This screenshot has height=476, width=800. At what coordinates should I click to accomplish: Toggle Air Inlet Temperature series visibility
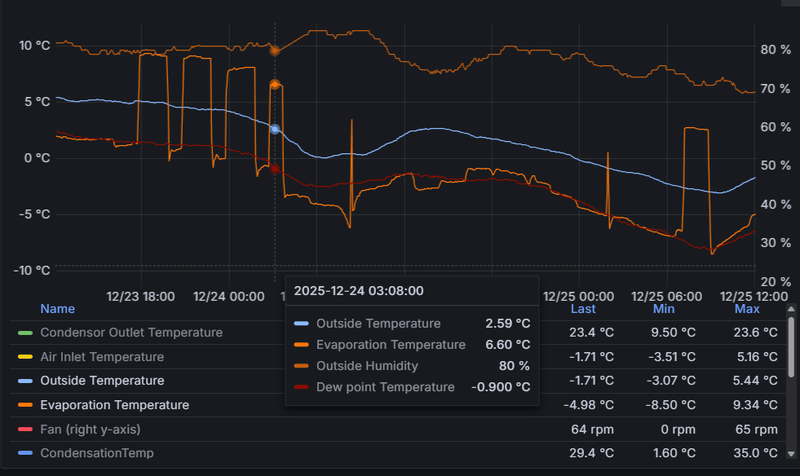(x=102, y=357)
